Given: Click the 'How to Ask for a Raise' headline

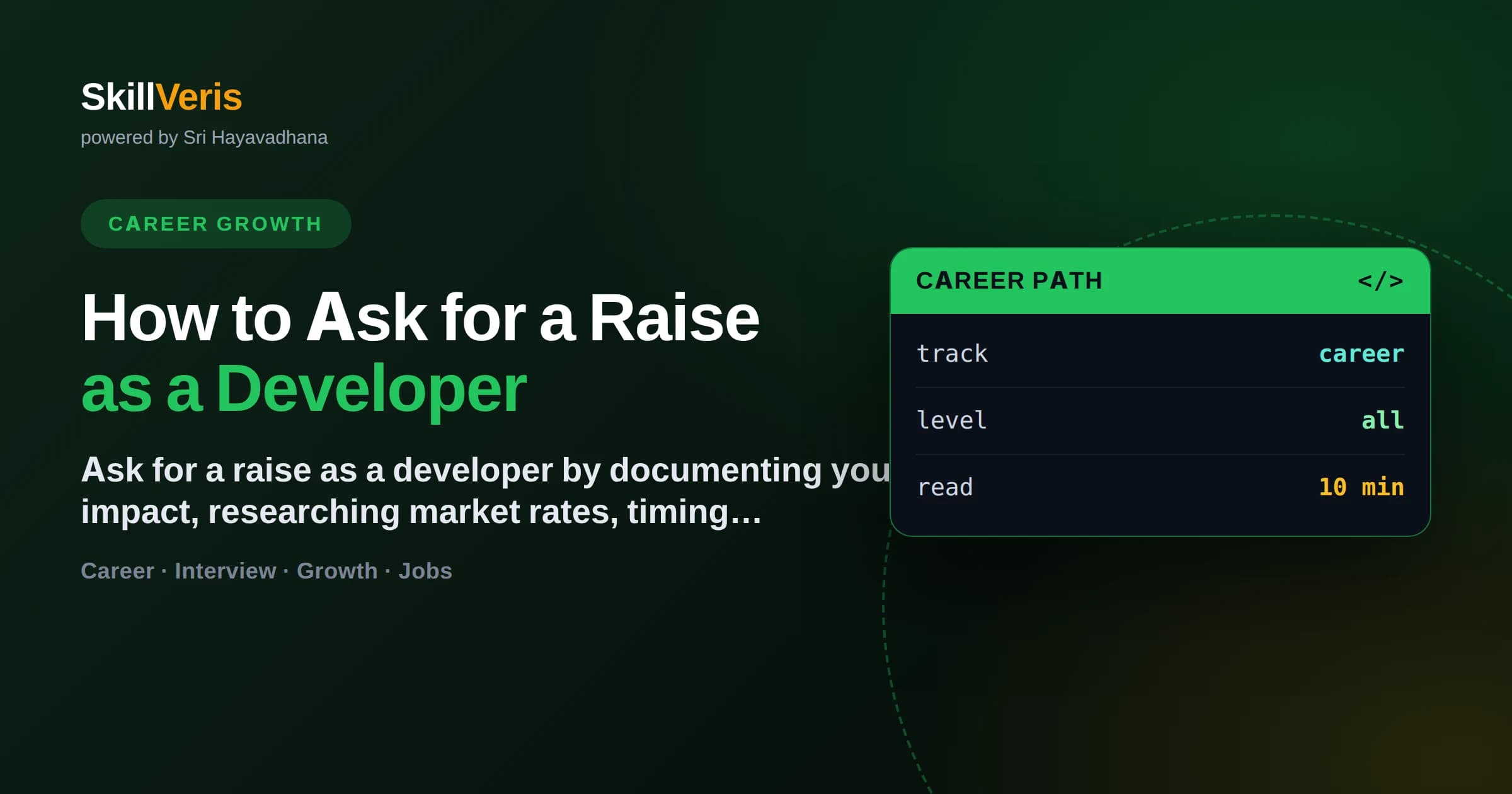Looking at the screenshot, I should [x=420, y=318].
